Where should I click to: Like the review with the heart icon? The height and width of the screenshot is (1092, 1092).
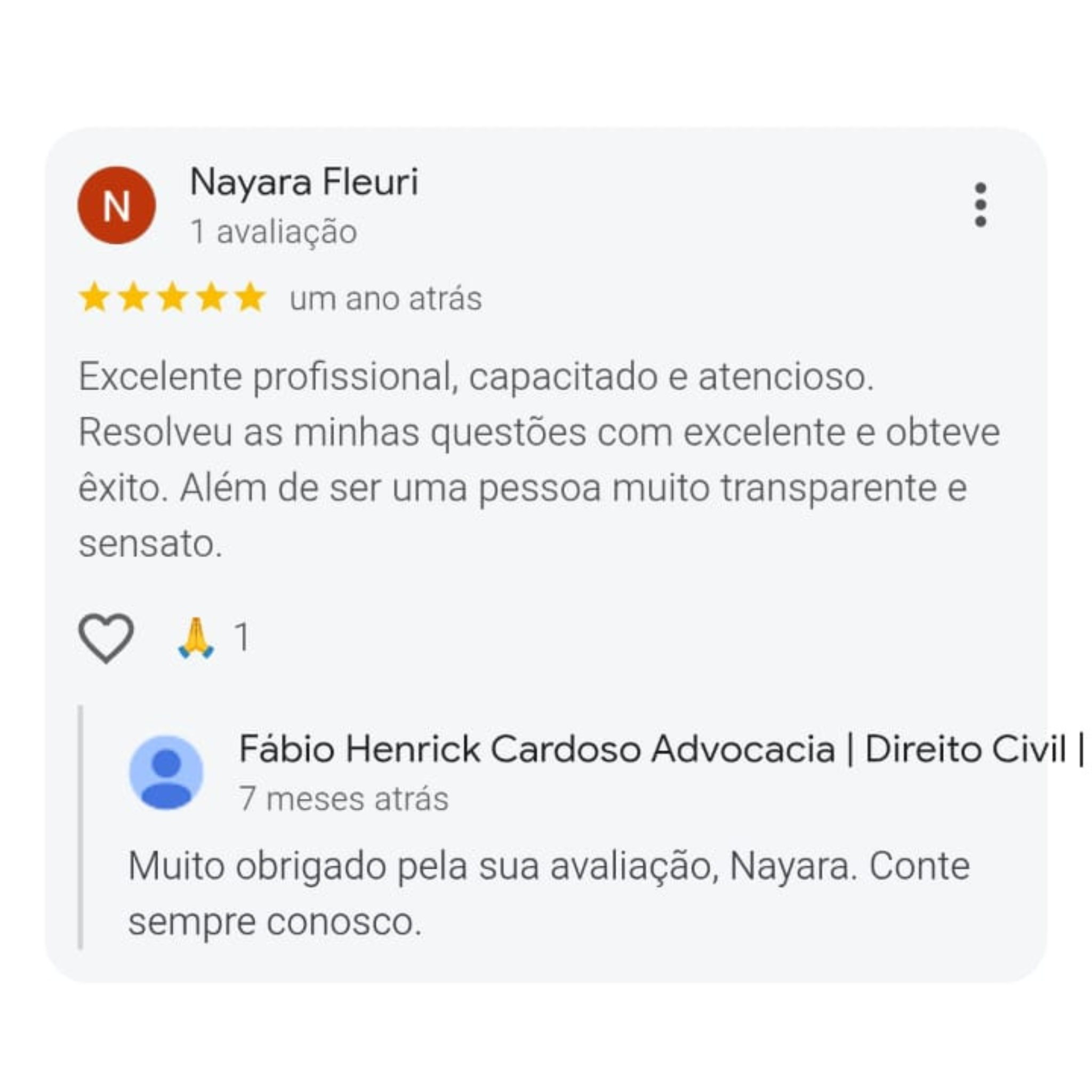click(x=106, y=637)
